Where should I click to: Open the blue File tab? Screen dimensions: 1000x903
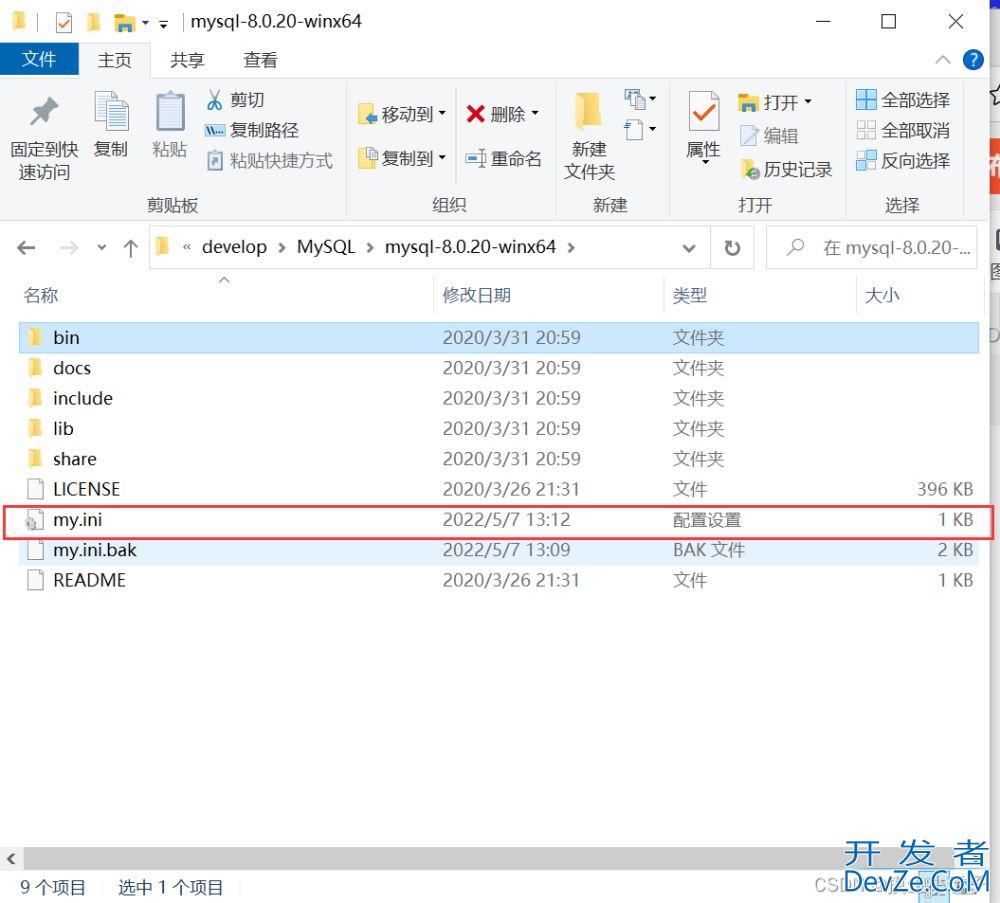[39, 59]
